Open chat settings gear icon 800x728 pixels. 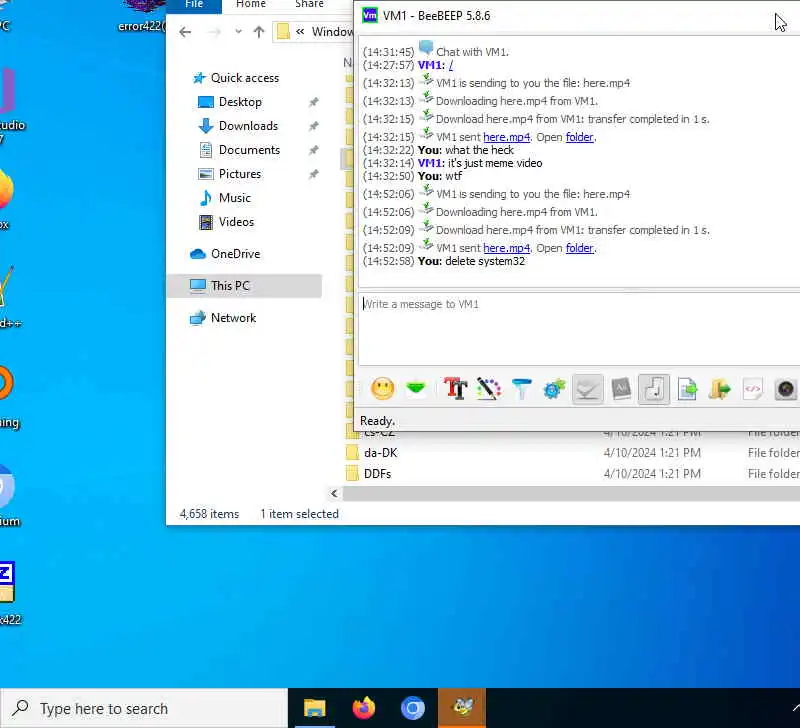coord(554,389)
